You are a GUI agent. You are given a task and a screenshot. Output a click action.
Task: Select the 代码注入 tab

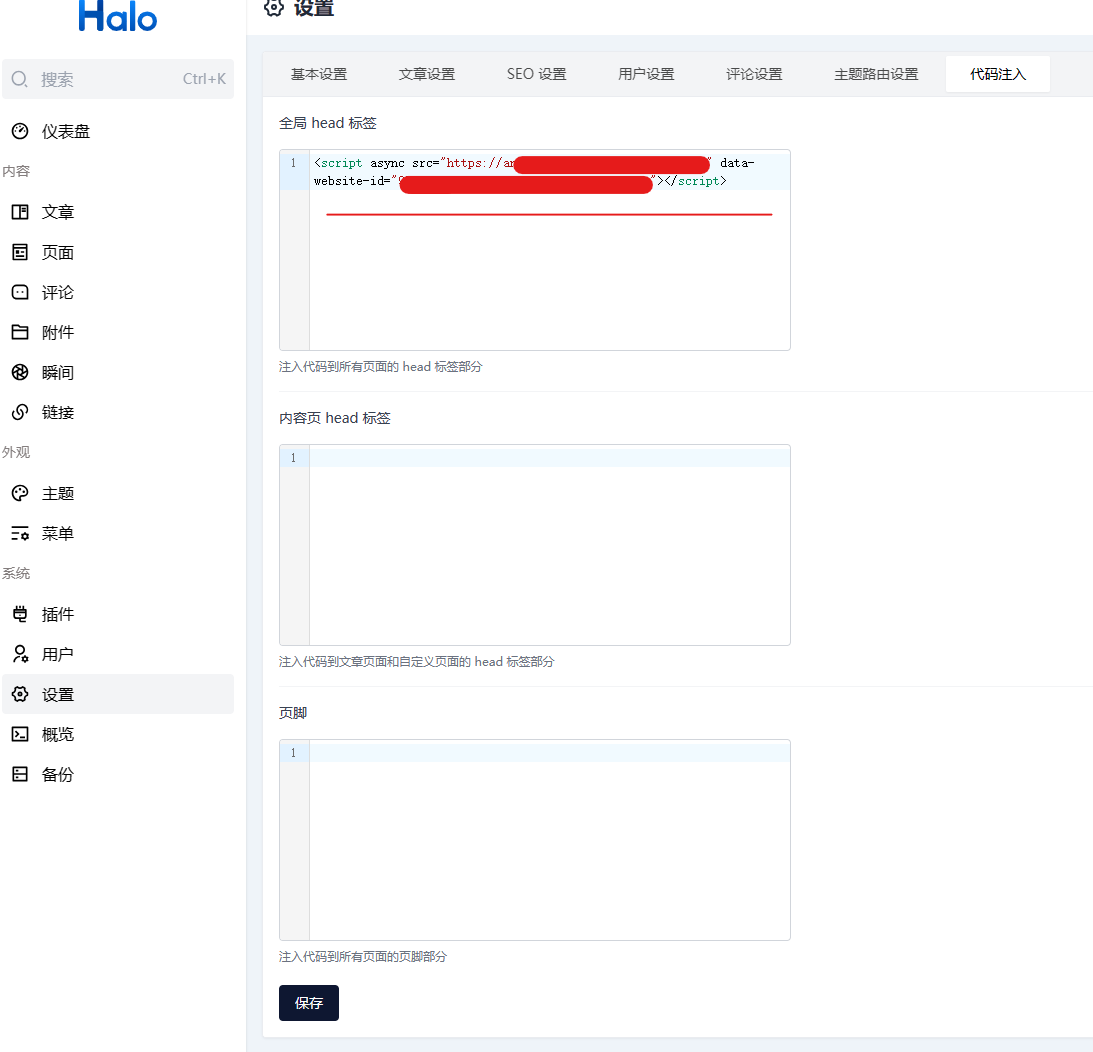click(x=998, y=74)
